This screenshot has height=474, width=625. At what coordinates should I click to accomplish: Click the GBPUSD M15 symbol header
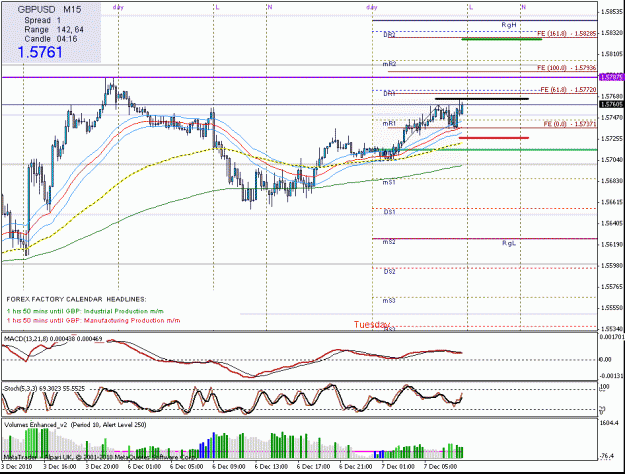point(49,10)
